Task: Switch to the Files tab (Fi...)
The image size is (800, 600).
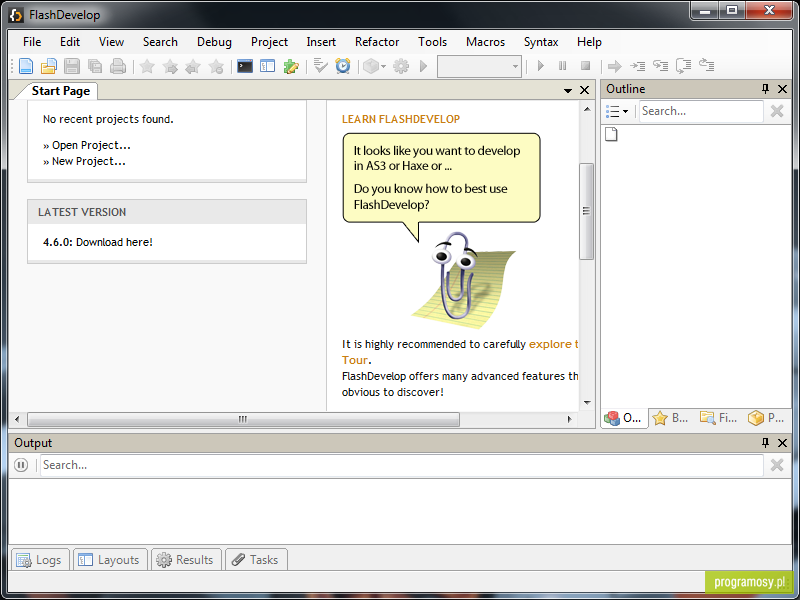Action: (x=718, y=418)
